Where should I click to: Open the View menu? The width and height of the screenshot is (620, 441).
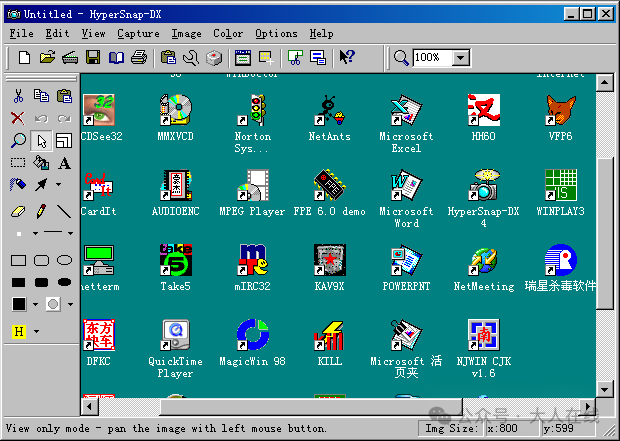click(94, 34)
